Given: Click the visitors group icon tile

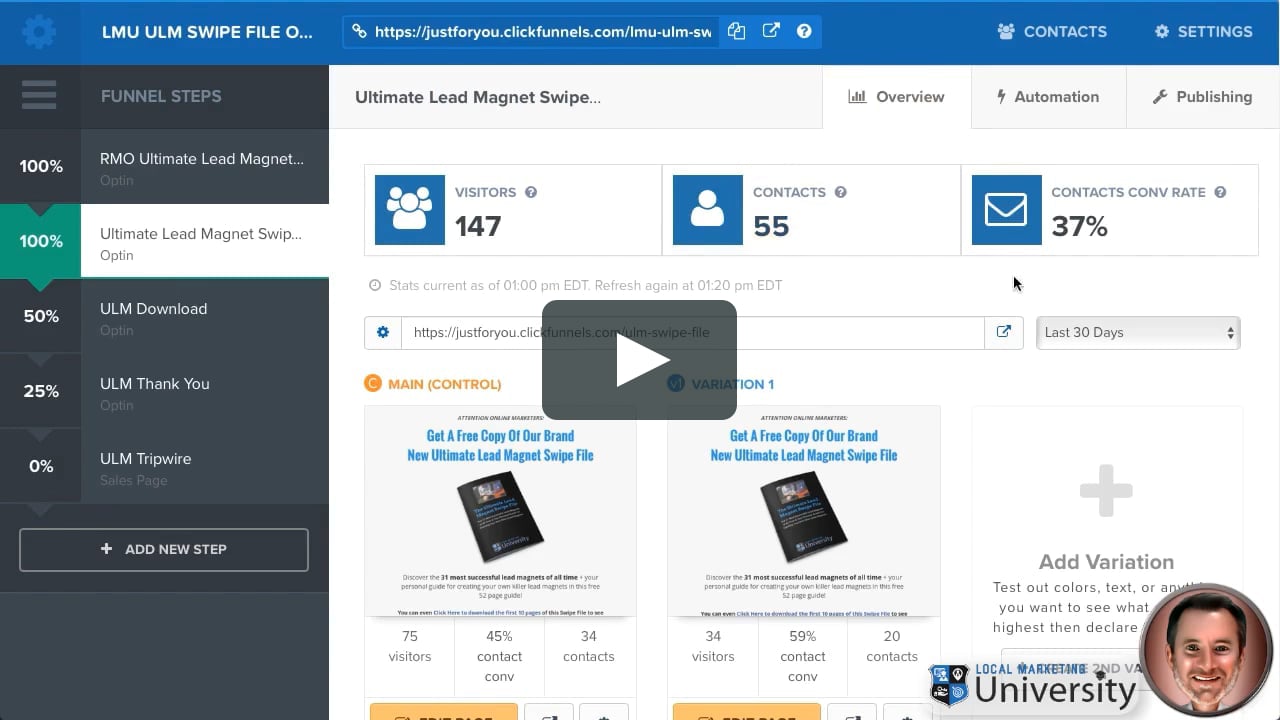Looking at the screenshot, I should coord(410,210).
